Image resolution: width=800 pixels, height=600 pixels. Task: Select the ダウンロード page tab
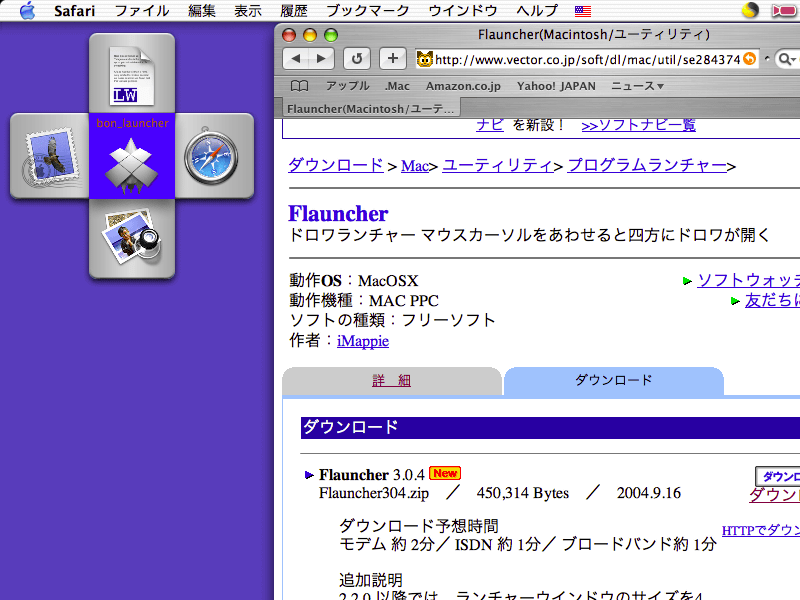tap(613, 380)
